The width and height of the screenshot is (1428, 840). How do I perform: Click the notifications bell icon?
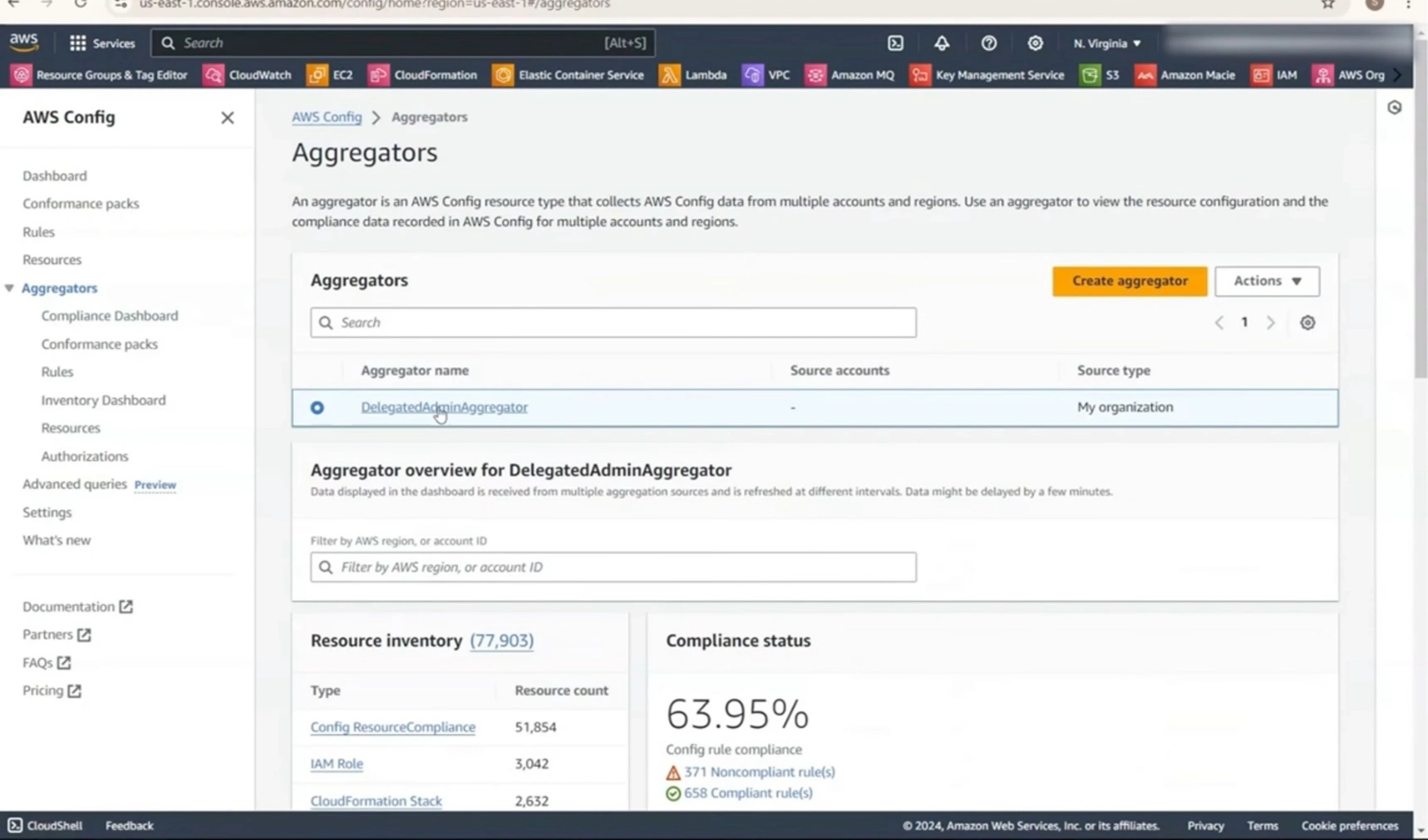[942, 42]
